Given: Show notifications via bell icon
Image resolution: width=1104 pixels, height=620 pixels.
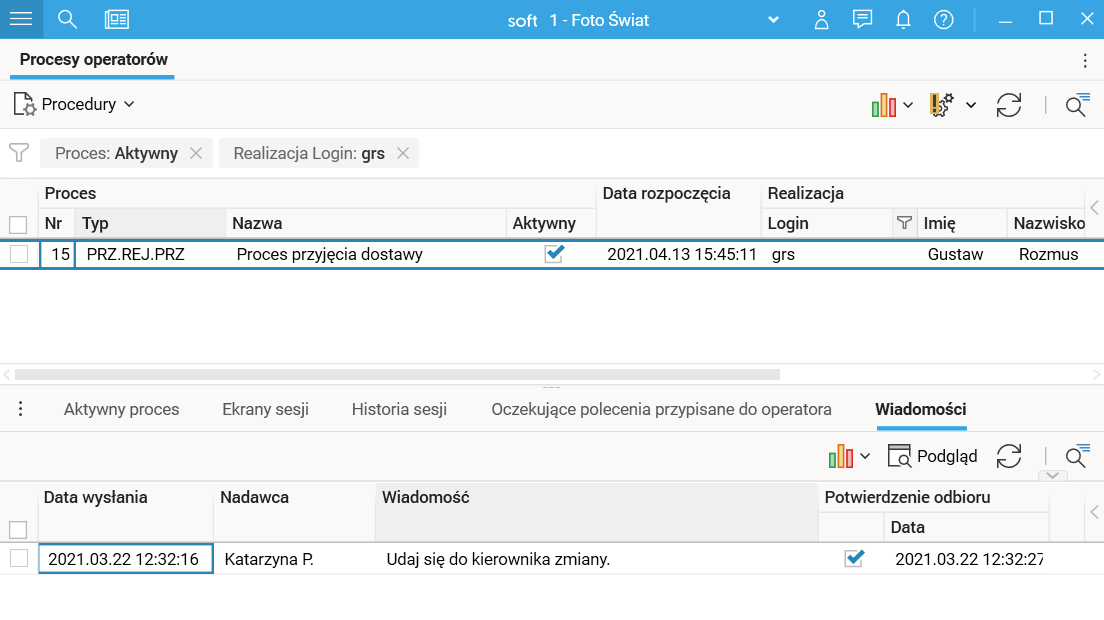Looking at the screenshot, I should click(x=903, y=19).
